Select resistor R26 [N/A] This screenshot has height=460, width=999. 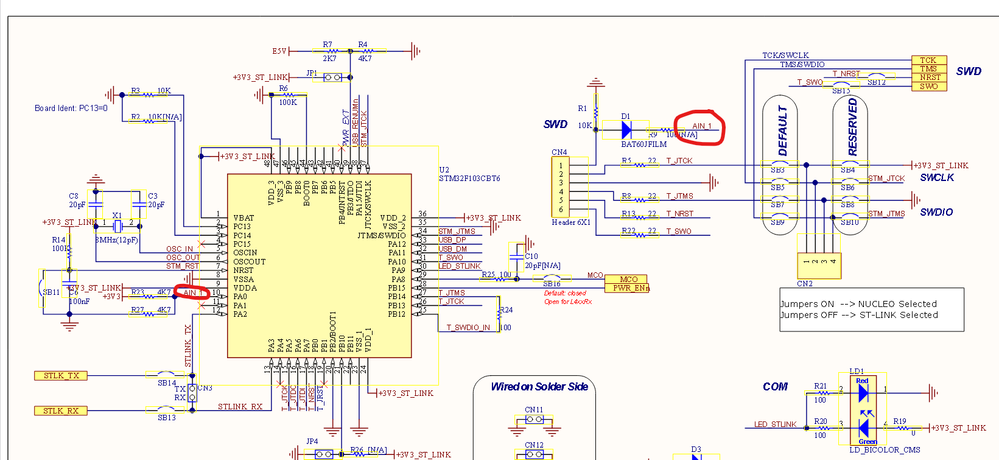(360, 454)
